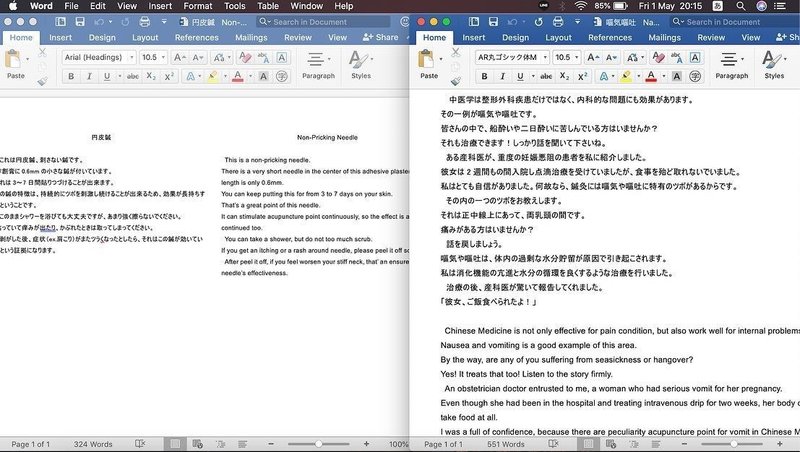Open Styles gallery in right window
This screenshot has width=800, height=452.
[x=774, y=65]
